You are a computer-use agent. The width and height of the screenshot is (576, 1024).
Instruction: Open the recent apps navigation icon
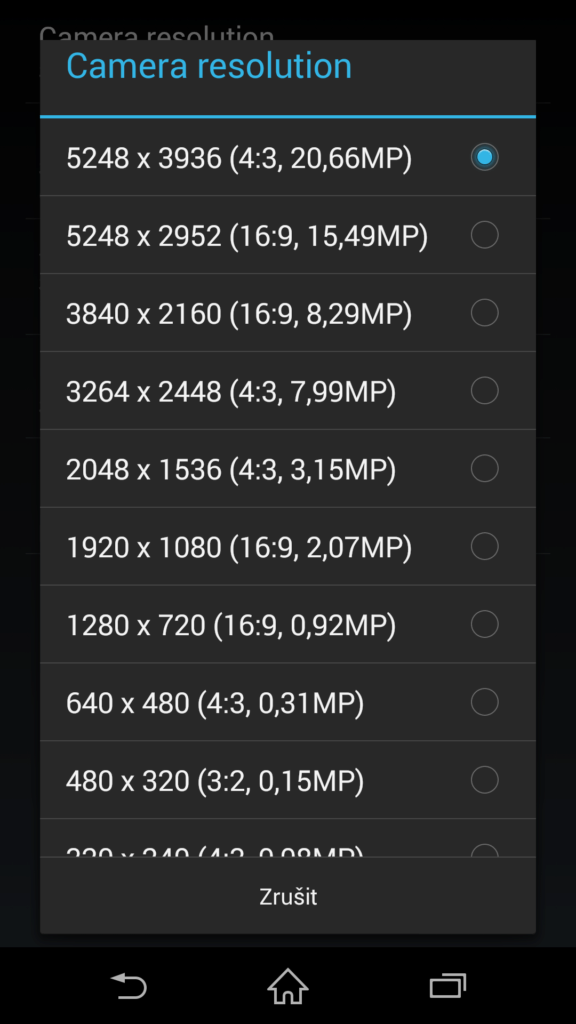click(x=448, y=985)
